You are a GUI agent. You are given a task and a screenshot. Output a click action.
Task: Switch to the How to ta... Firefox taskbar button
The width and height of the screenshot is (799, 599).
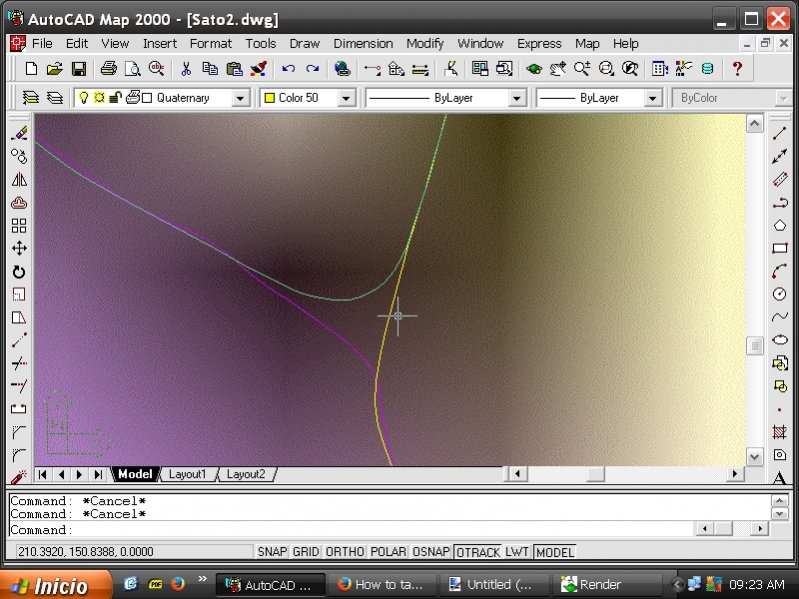381,584
